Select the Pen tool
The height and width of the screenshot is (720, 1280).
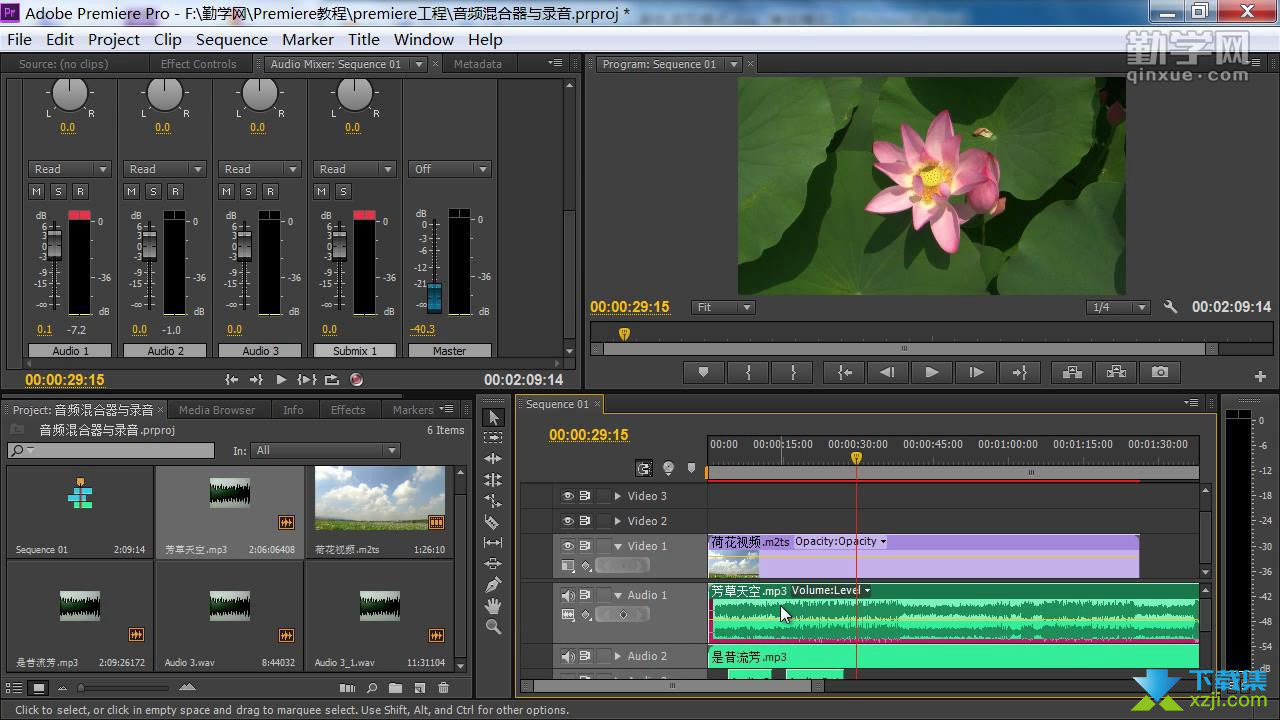(x=493, y=585)
